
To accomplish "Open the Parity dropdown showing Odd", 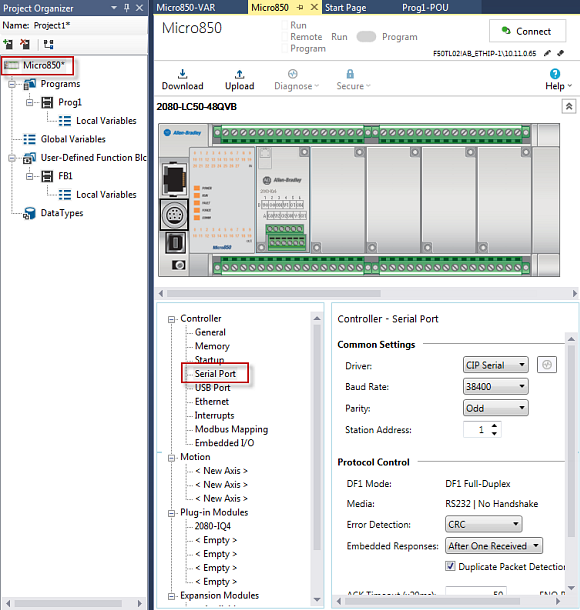I will point(496,408).
